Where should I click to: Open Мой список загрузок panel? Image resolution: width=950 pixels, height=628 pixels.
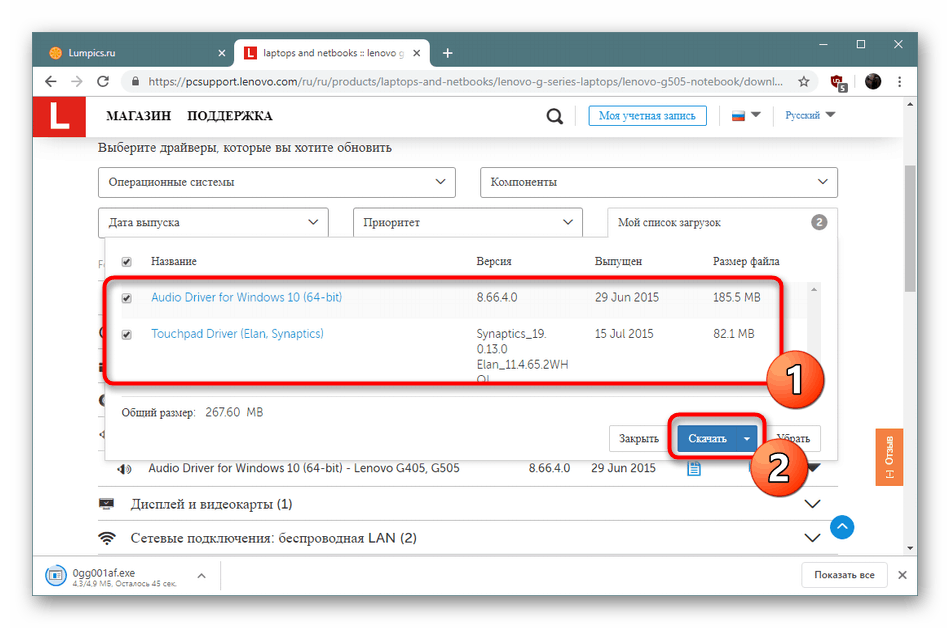[722, 222]
